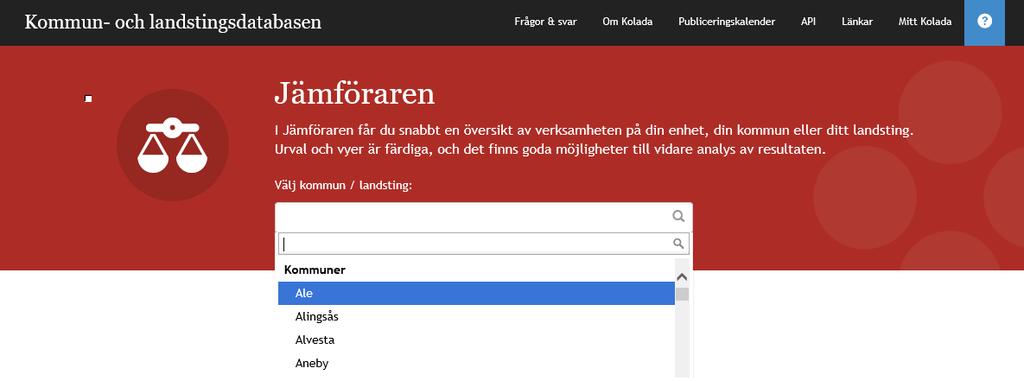Select Ale from the kommun list
Viewport: 1024px width, 381px height.
point(476,293)
